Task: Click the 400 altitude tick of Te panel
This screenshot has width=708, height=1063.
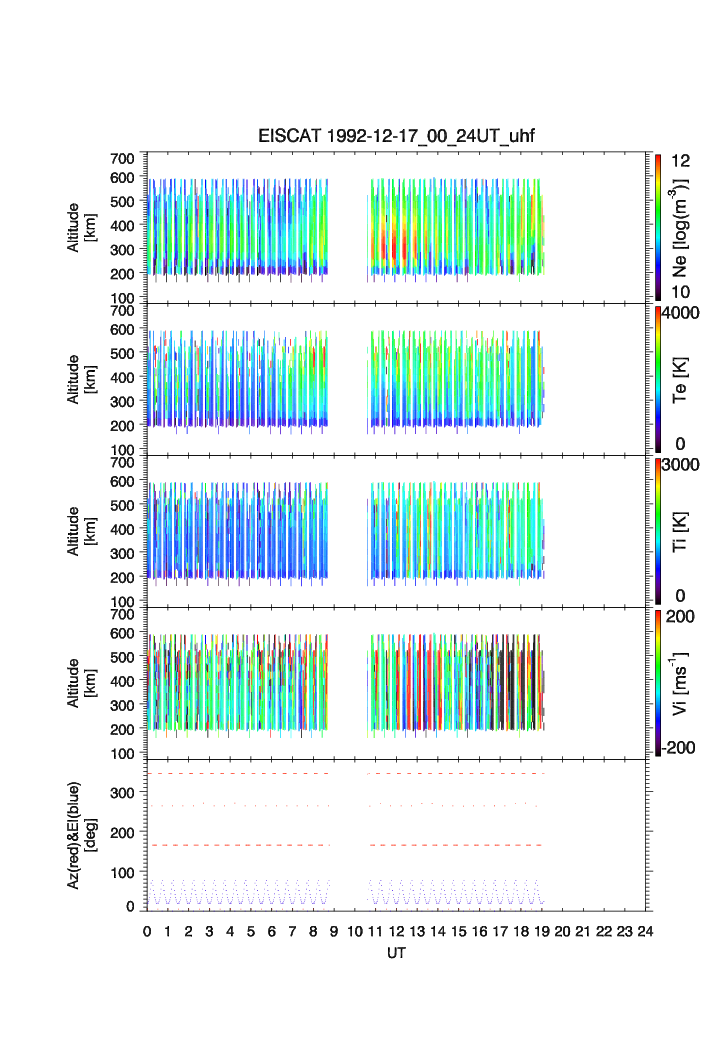Action: pyautogui.click(x=122, y=377)
